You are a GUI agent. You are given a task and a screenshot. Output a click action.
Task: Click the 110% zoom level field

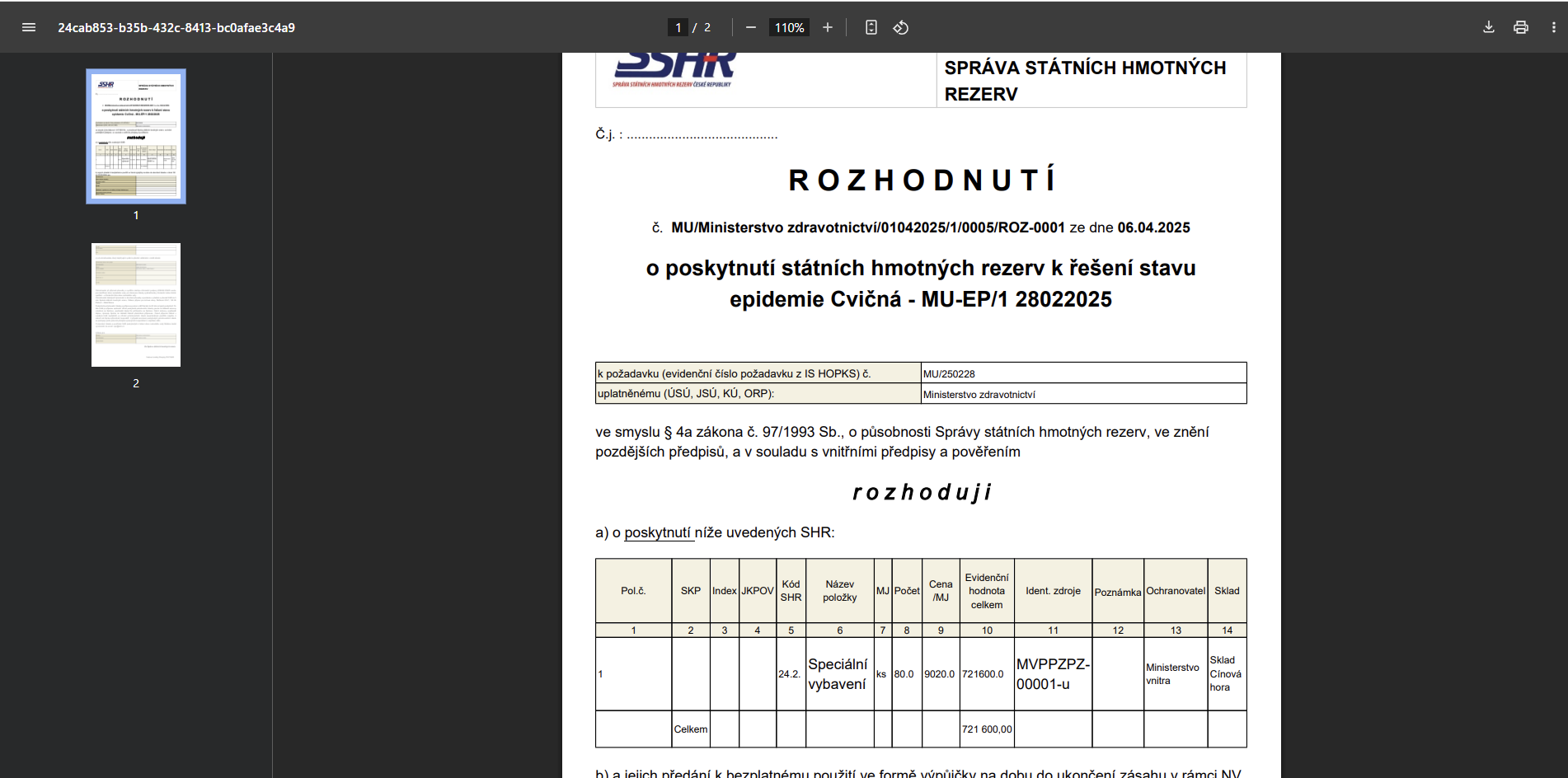point(789,27)
